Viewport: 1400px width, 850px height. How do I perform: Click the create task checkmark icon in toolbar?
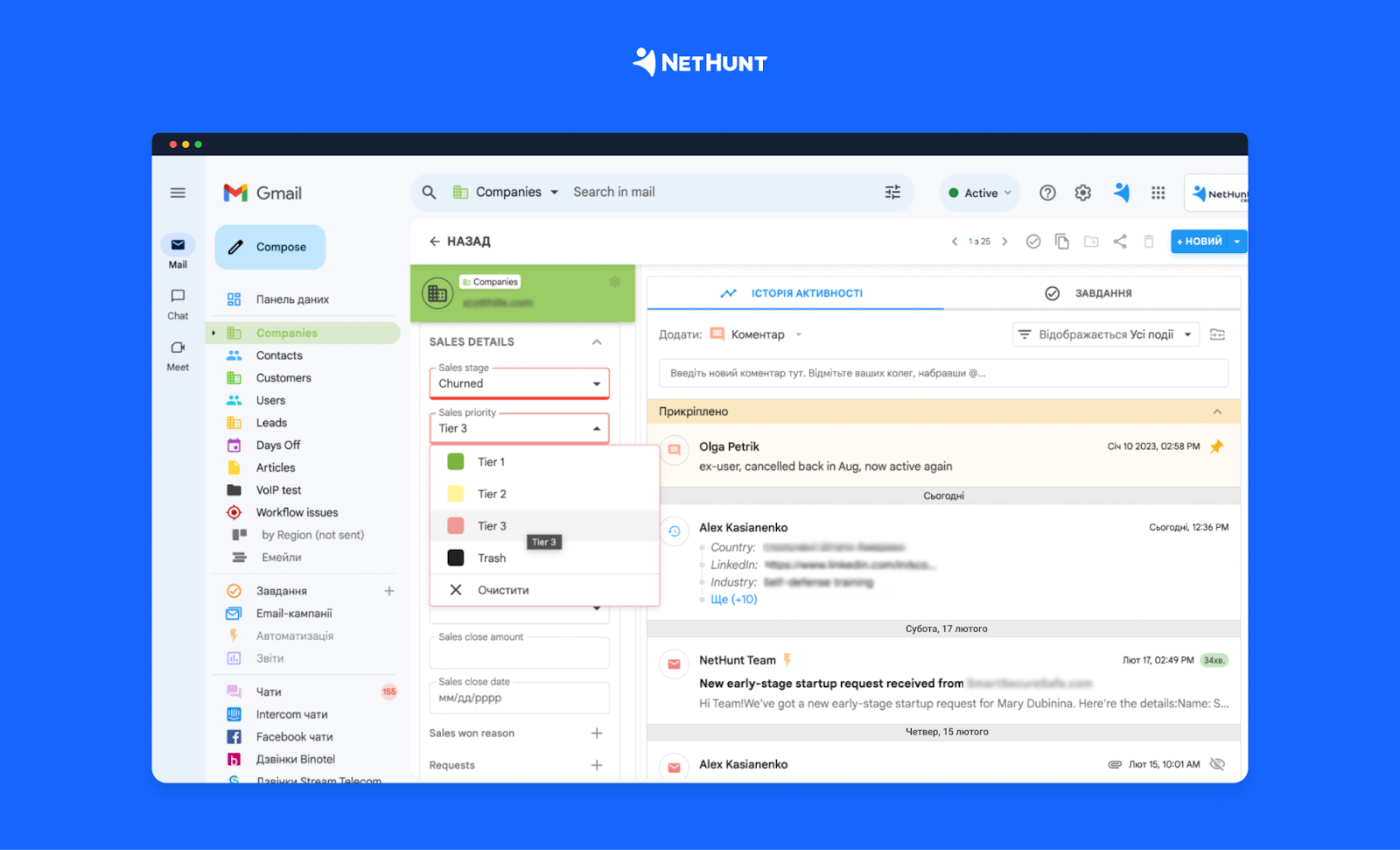coord(1033,242)
